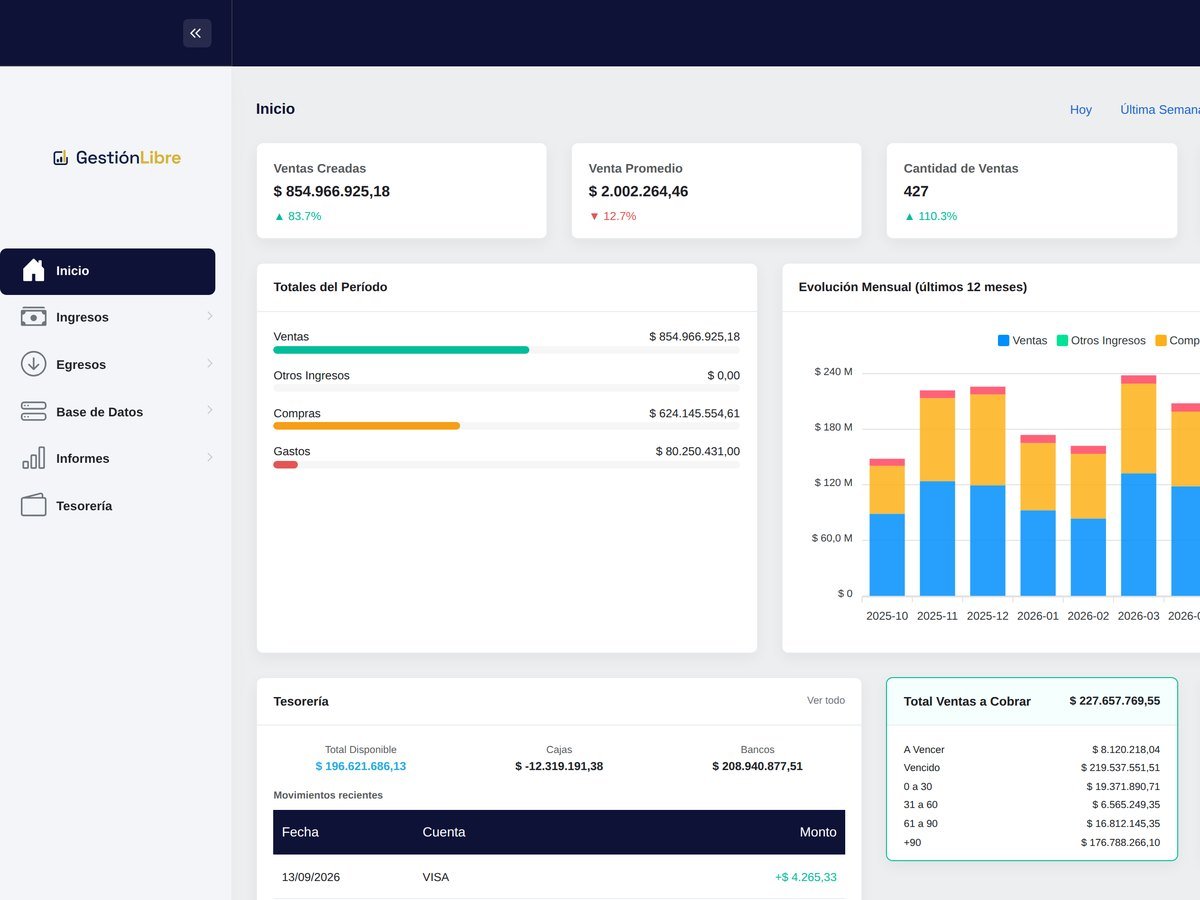
Task: Click the 0 a 30 aging row
Action: [1032, 786]
